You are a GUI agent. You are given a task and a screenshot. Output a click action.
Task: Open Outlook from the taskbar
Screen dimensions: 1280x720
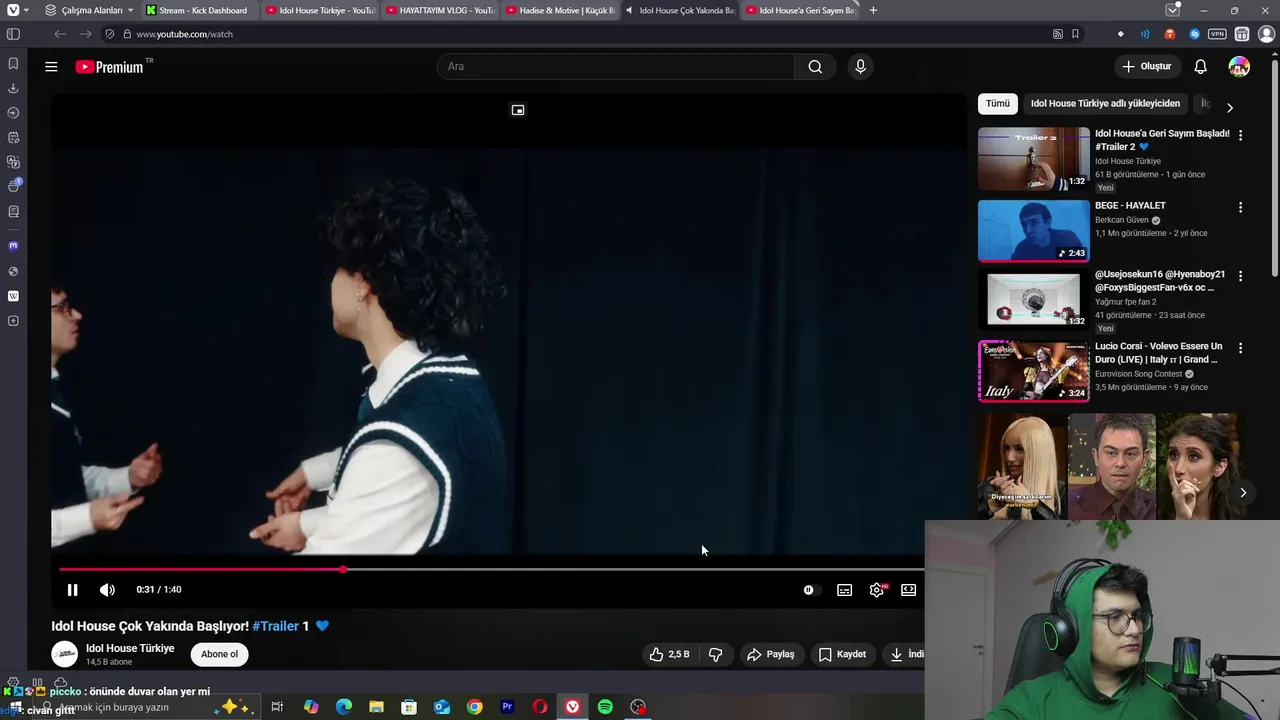[442, 707]
